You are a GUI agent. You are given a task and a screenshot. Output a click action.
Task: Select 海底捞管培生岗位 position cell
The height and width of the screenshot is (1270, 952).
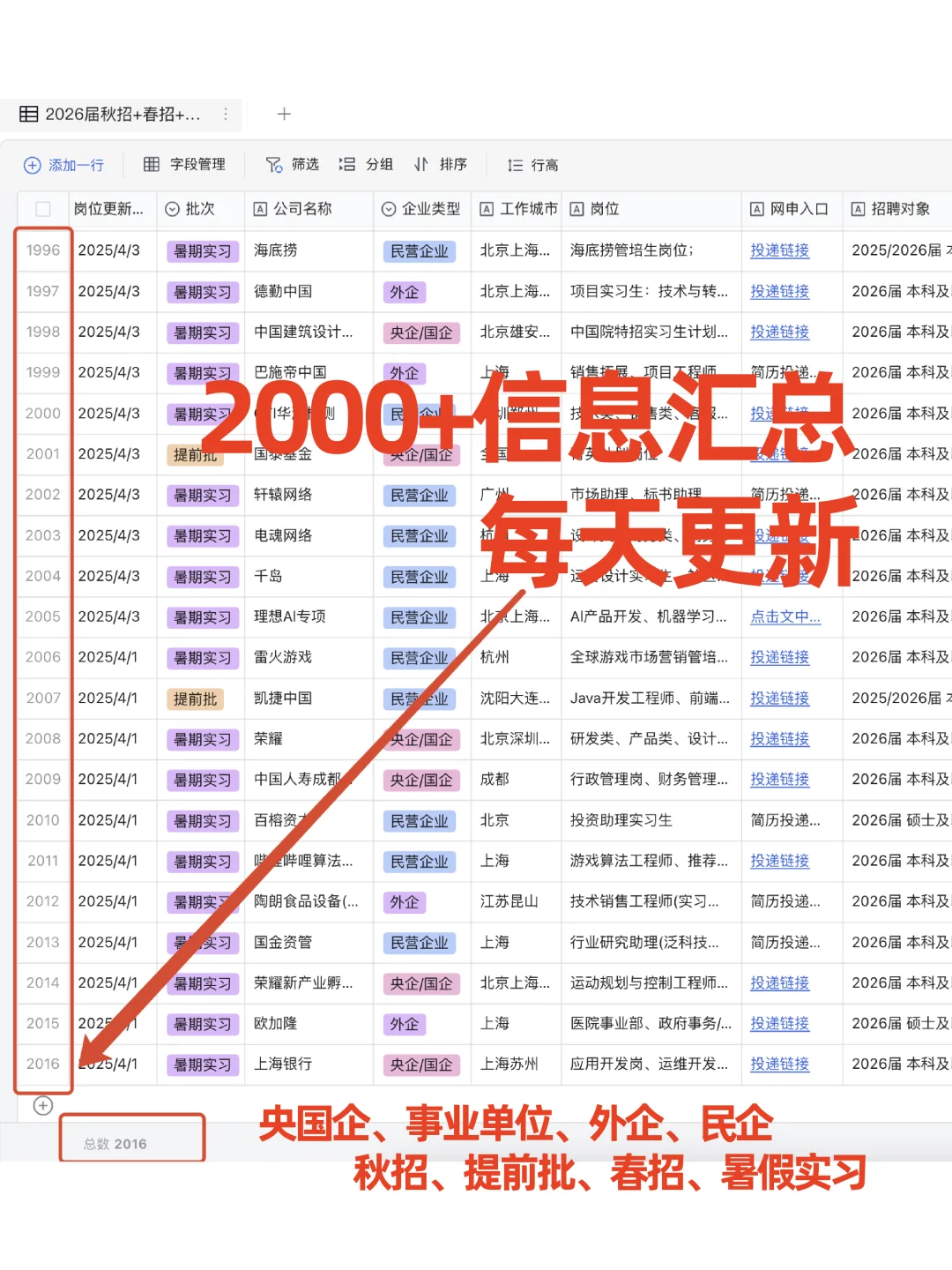click(651, 250)
